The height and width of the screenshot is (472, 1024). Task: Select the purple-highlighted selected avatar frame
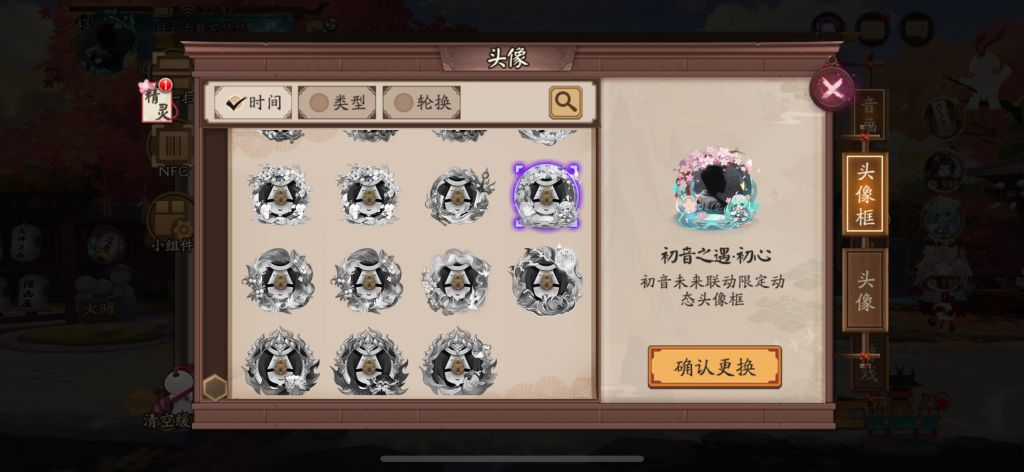point(546,195)
